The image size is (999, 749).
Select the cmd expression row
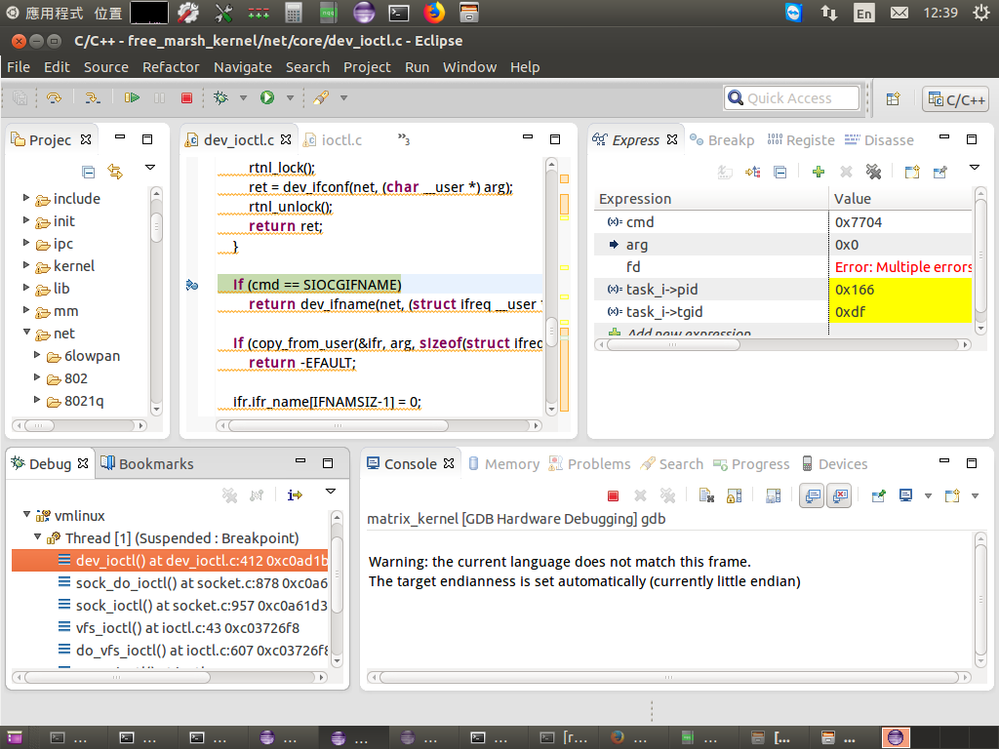783,222
